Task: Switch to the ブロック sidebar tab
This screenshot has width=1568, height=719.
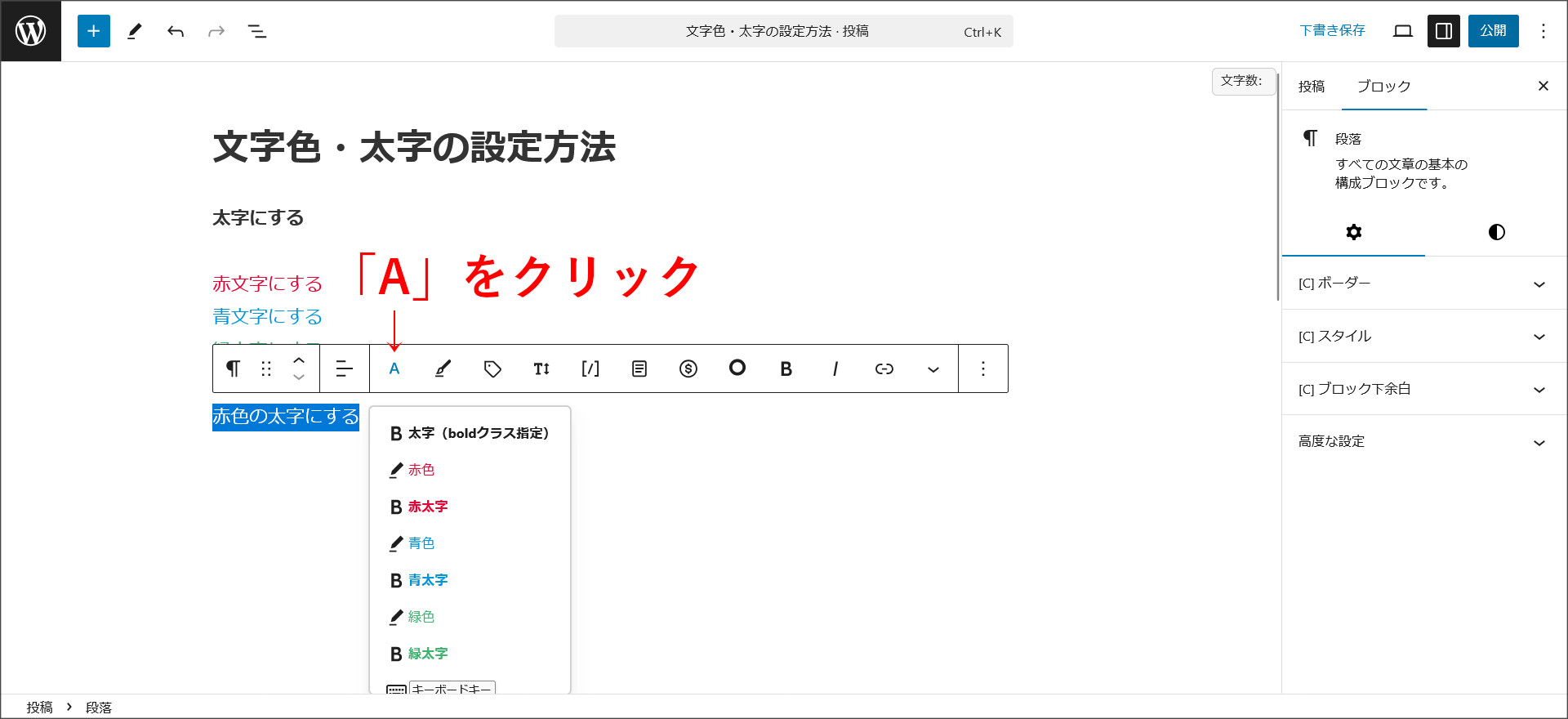Action: (x=1383, y=87)
